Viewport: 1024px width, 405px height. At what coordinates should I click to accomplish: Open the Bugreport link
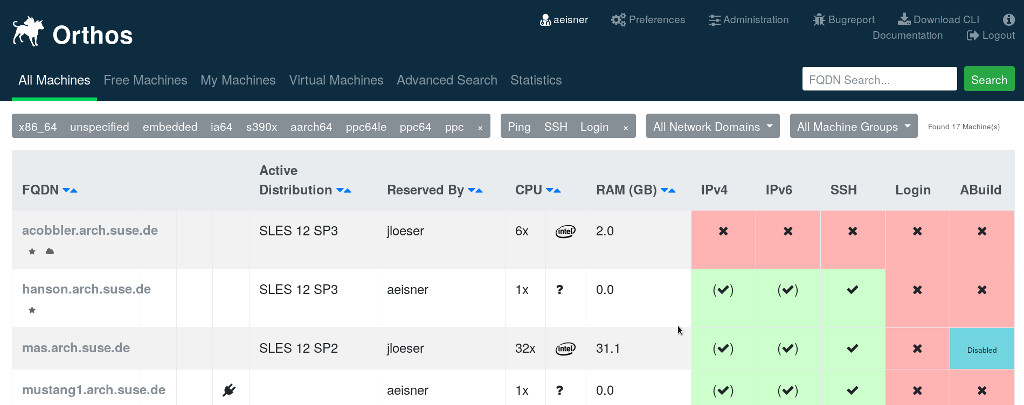[x=844, y=20]
